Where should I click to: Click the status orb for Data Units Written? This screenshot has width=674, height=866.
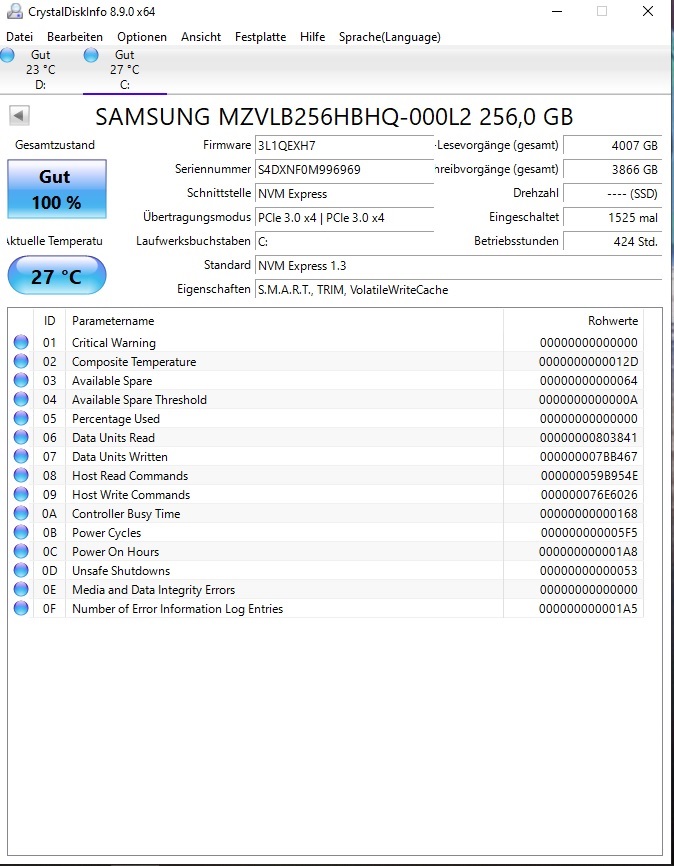click(x=21, y=456)
